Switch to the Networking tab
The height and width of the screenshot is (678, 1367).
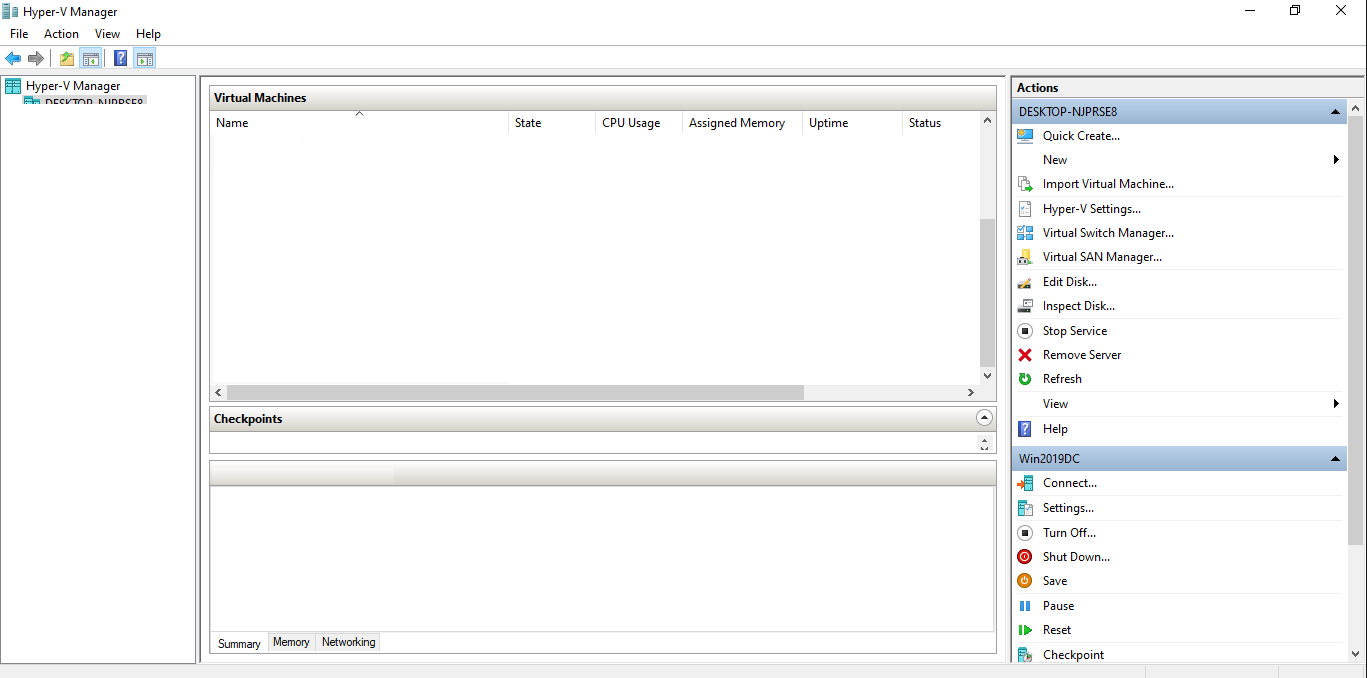pyautogui.click(x=349, y=642)
